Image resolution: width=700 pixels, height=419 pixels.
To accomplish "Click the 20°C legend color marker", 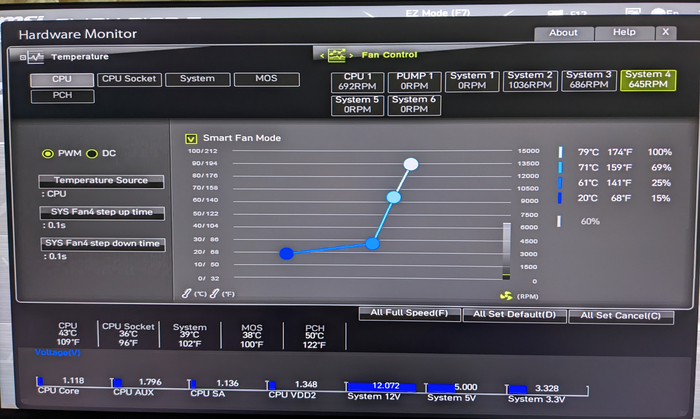I will (x=559, y=198).
